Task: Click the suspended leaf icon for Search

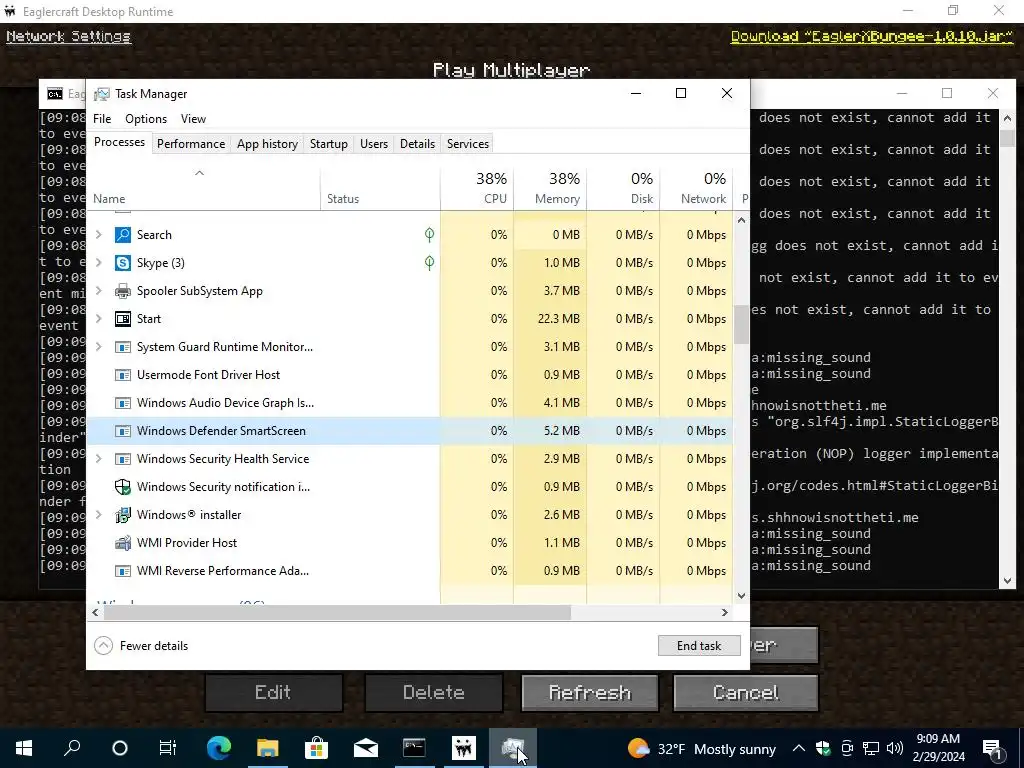Action: (429, 234)
